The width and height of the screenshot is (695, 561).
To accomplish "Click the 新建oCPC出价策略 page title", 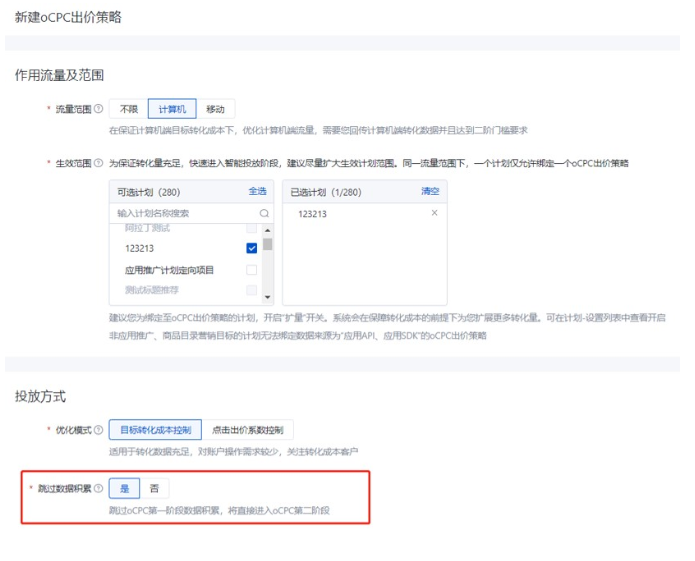I will [68, 17].
